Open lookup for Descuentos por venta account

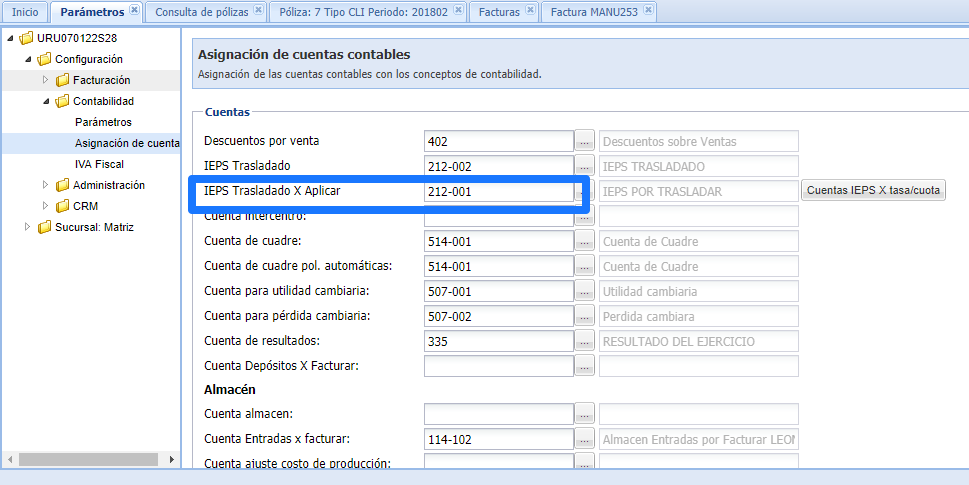(x=586, y=141)
